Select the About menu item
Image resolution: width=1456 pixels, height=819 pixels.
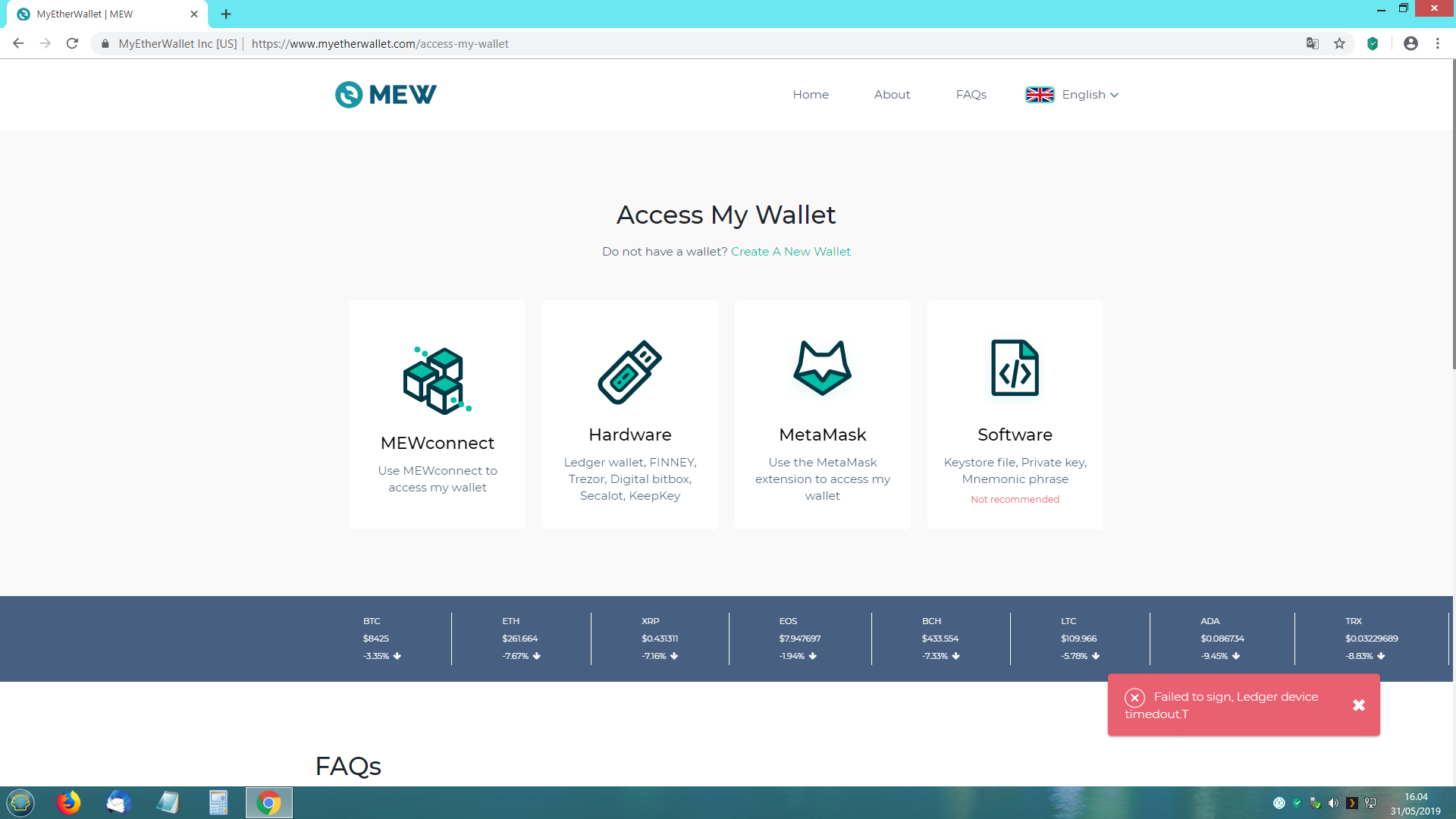[892, 94]
